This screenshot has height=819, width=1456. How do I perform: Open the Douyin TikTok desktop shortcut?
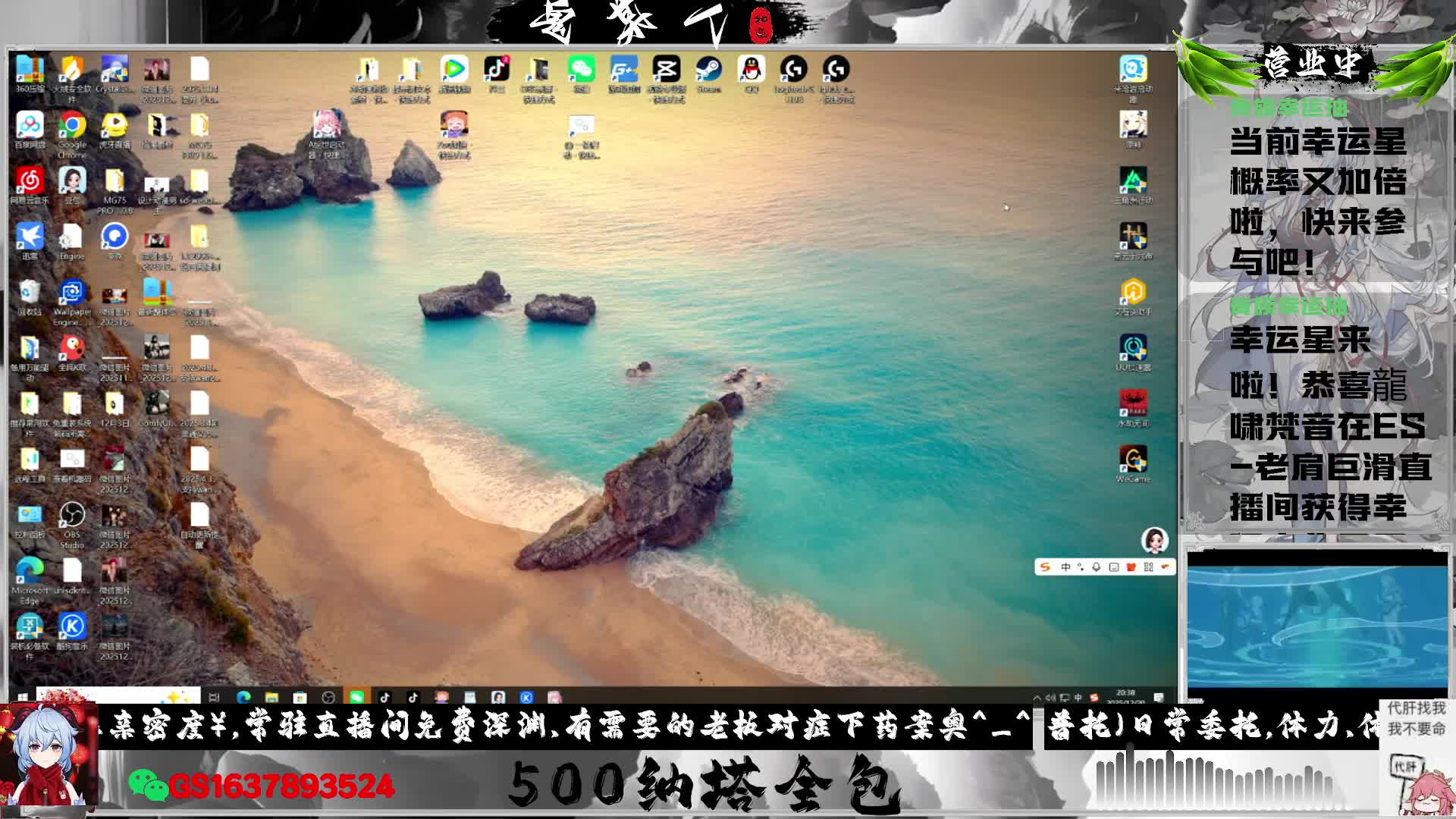(x=497, y=70)
